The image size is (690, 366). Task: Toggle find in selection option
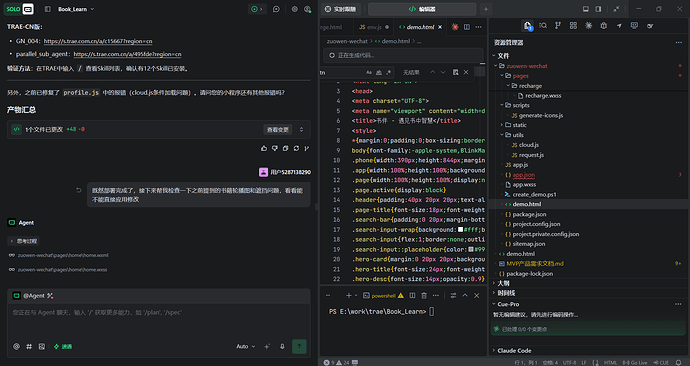[x=455, y=72]
